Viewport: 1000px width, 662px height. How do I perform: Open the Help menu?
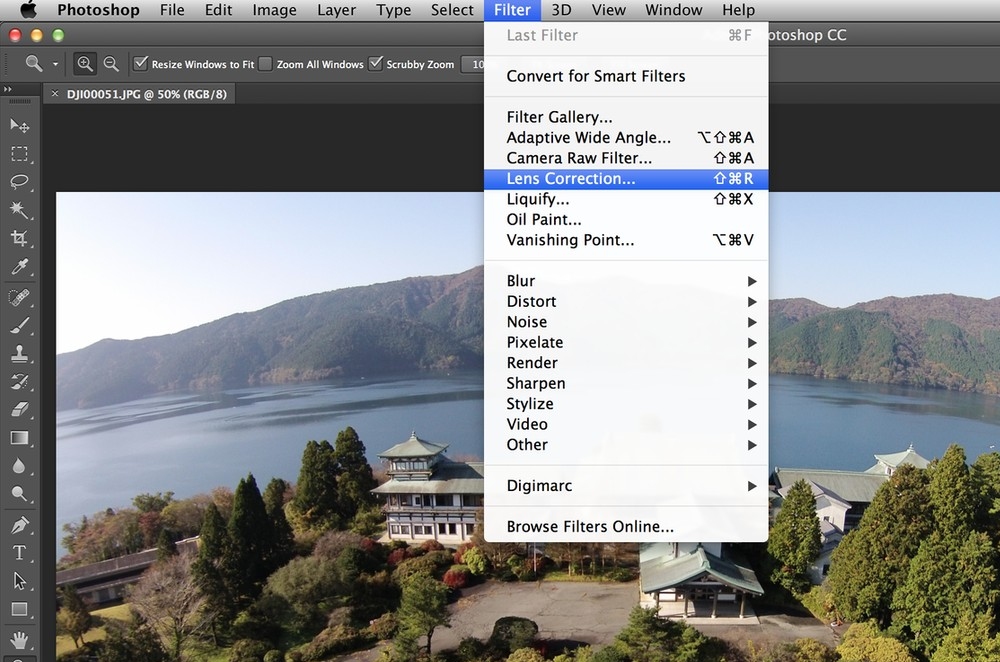pos(739,10)
